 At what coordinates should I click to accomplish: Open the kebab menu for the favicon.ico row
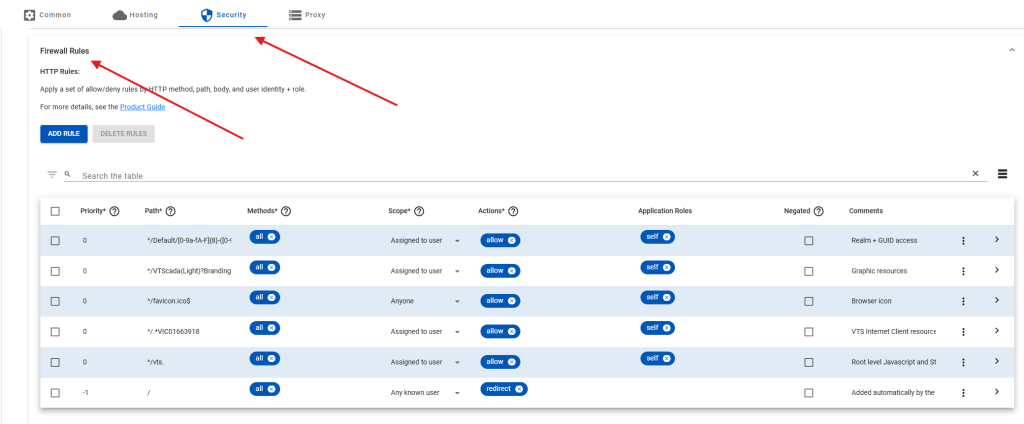(x=963, y=301)
